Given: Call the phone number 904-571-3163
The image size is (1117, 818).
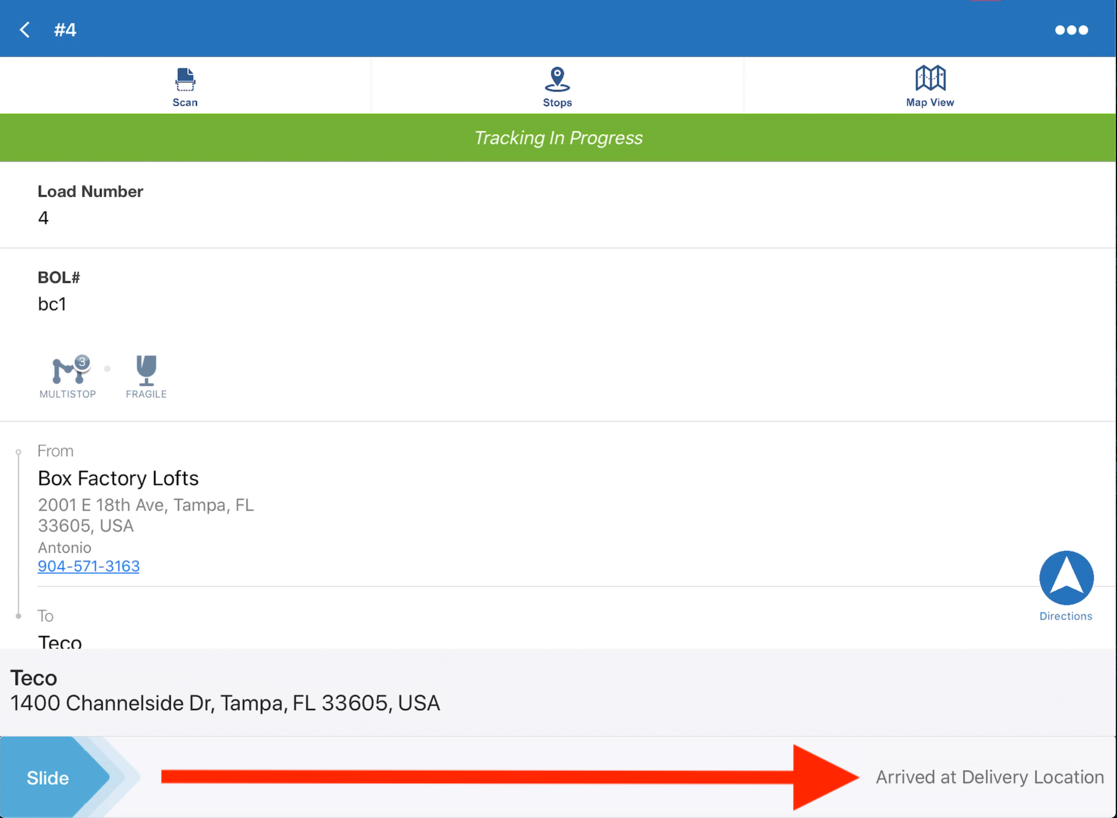Looking at the screenshot, I should (x=88, y=566).
